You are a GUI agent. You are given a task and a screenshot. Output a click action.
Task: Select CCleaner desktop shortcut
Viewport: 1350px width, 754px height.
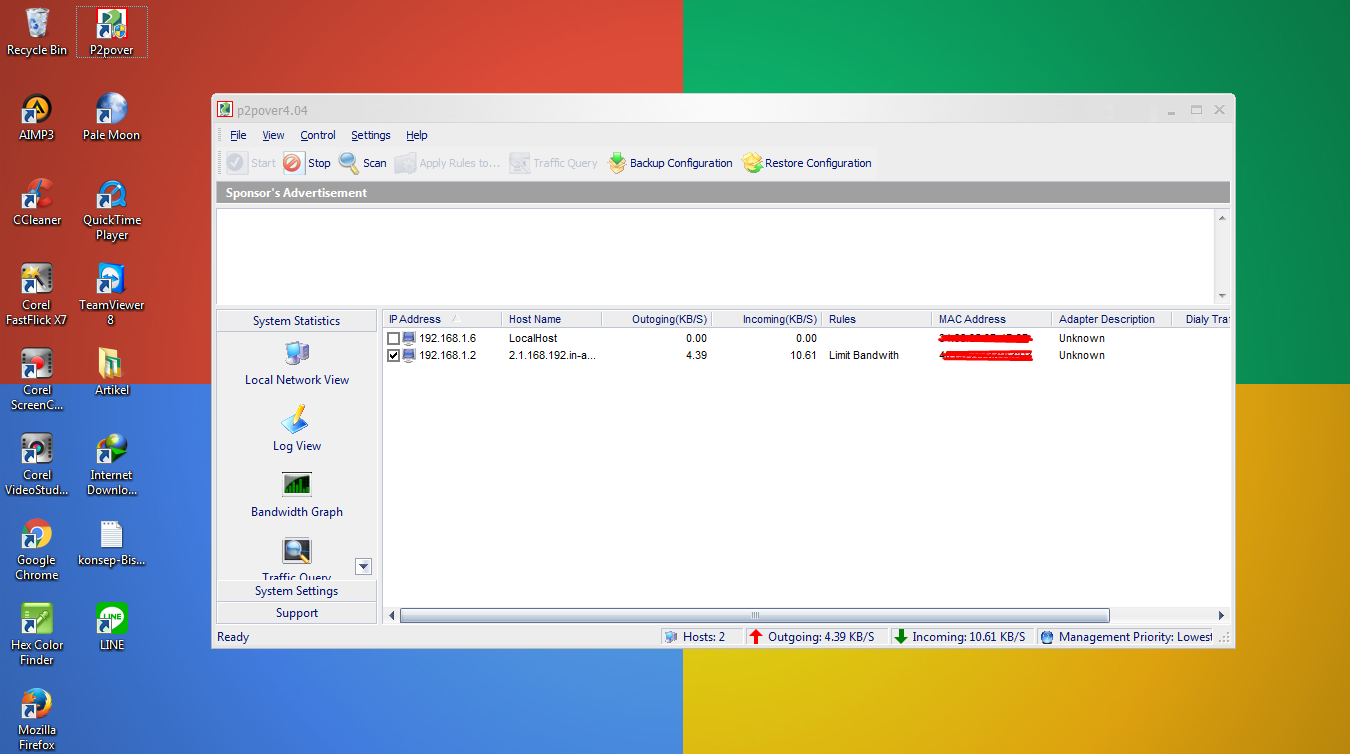pos(37,201)
